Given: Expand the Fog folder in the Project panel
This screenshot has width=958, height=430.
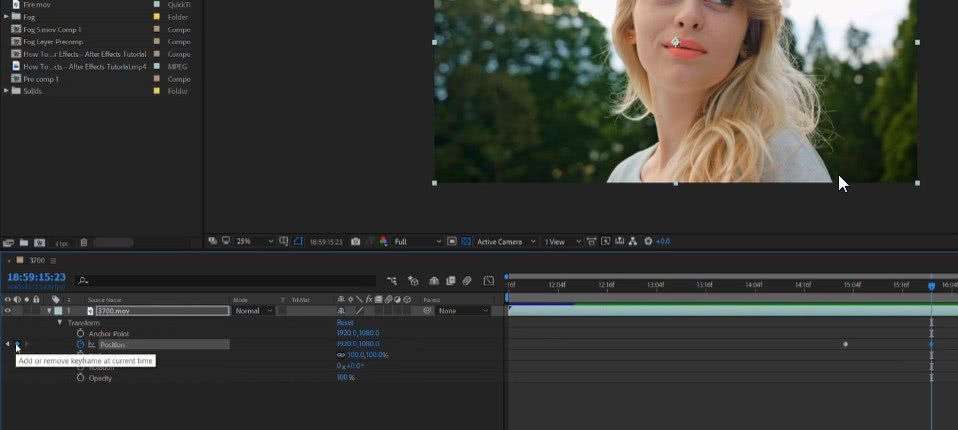Looking at the screenshot, I should point(7,17).
